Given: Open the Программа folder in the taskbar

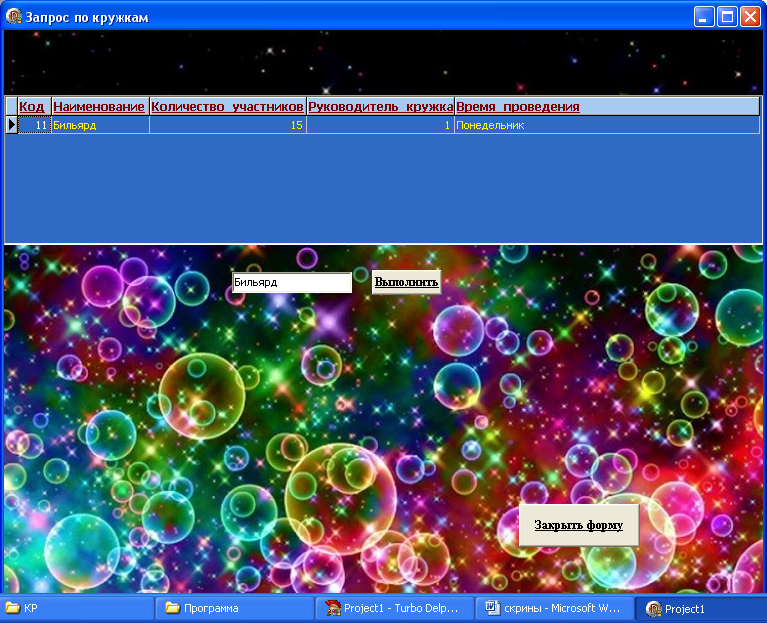Looking at the screenshot, I should click(235, 608).
